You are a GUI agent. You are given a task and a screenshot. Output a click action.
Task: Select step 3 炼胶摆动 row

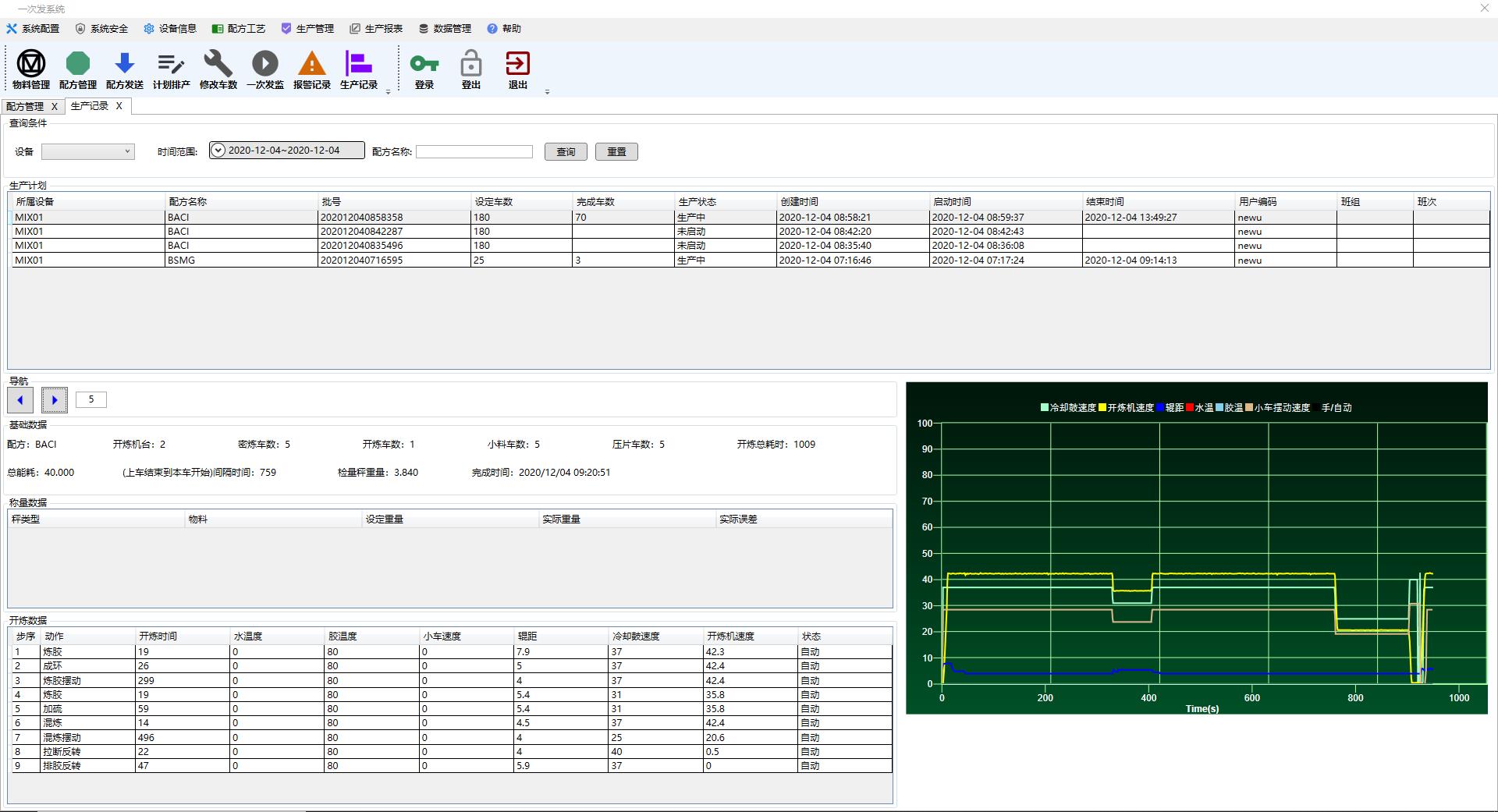pos(452,681)
